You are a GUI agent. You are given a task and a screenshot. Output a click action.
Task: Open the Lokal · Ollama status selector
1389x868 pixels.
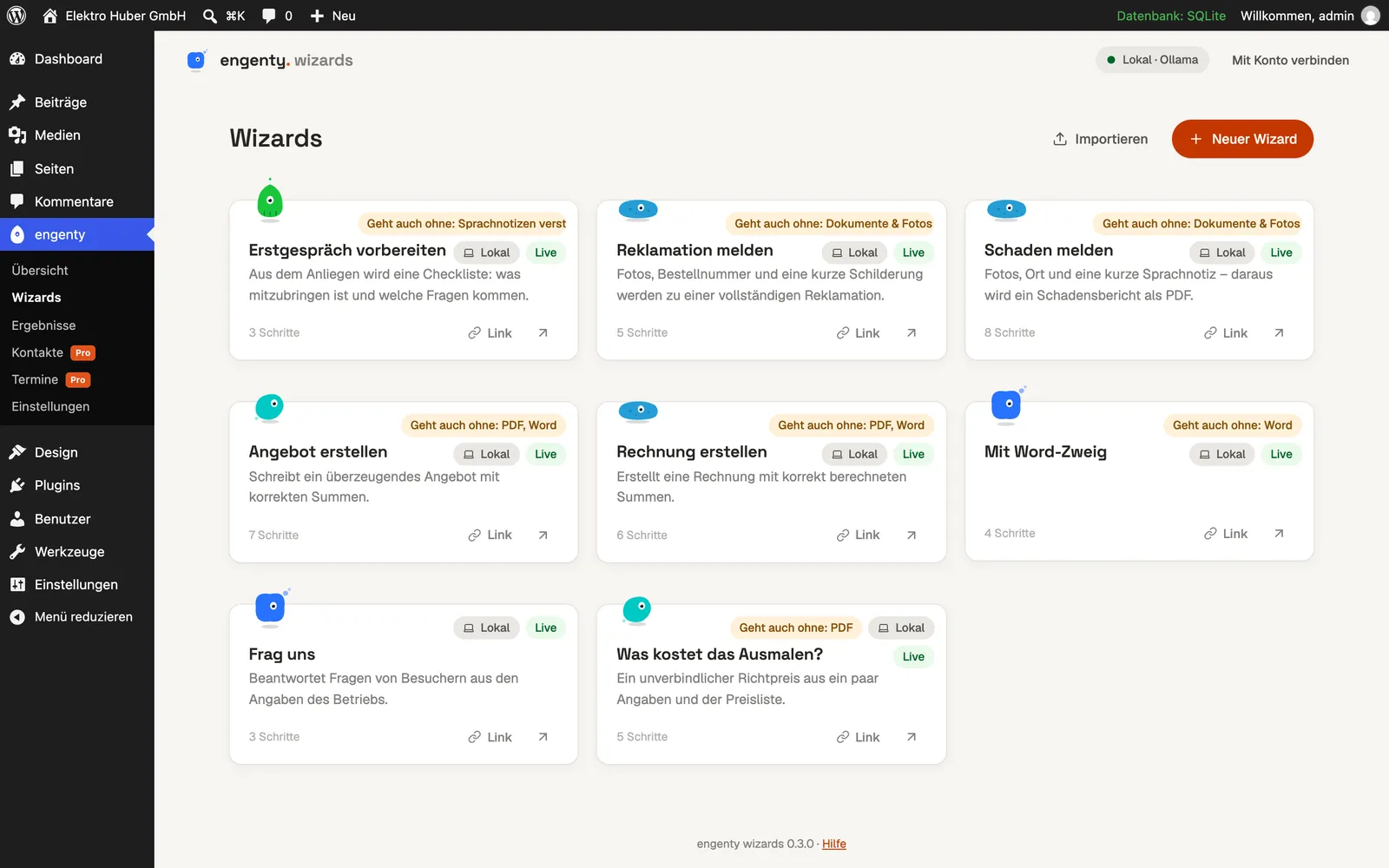pos(1152,60)
